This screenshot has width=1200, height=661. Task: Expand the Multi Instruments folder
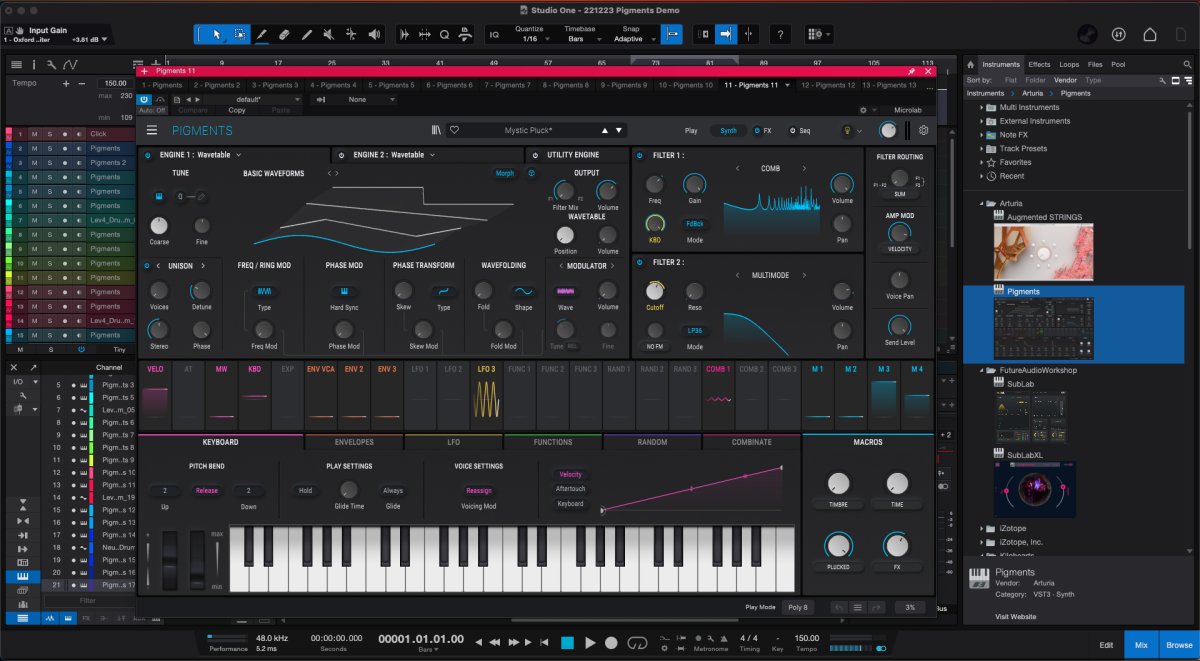[x=981, y=107]
